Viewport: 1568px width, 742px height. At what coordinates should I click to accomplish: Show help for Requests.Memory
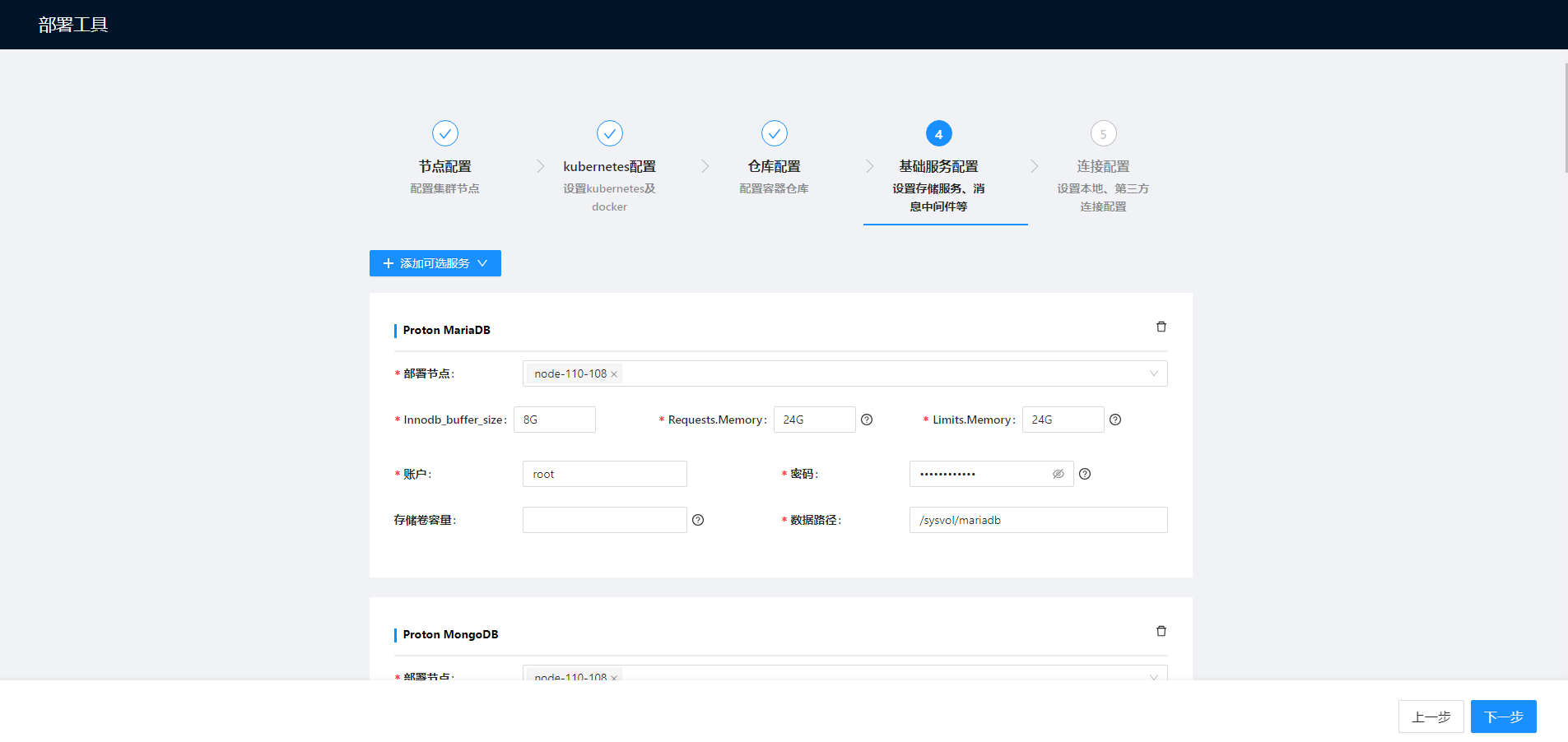pyautogui.click(x=867, y=420)
